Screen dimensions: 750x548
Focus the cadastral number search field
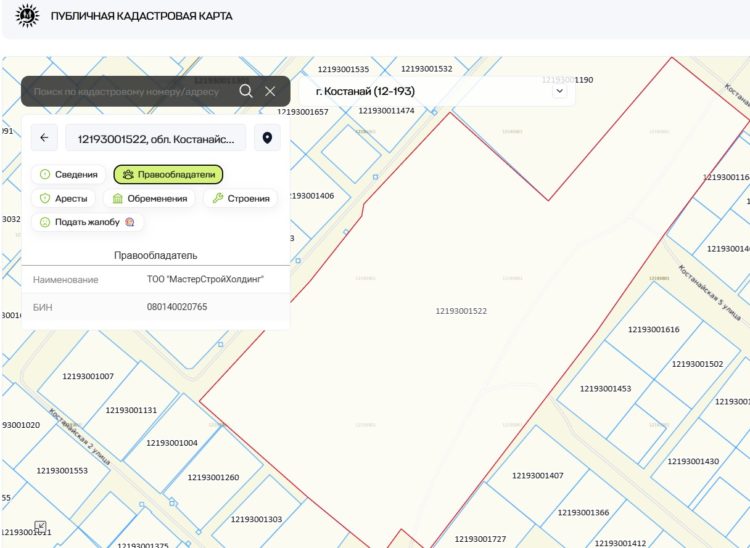pos(132,91)
